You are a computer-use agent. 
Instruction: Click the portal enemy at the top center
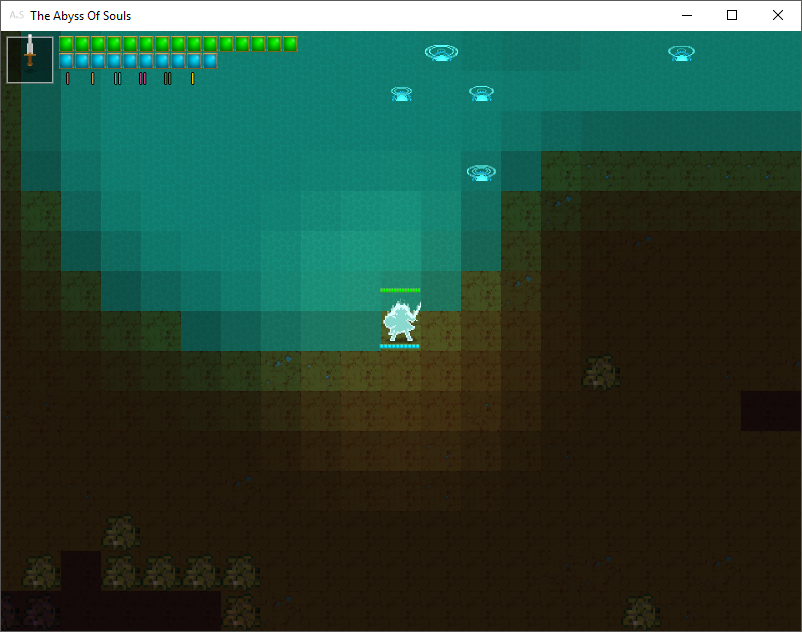pos(440,51)
